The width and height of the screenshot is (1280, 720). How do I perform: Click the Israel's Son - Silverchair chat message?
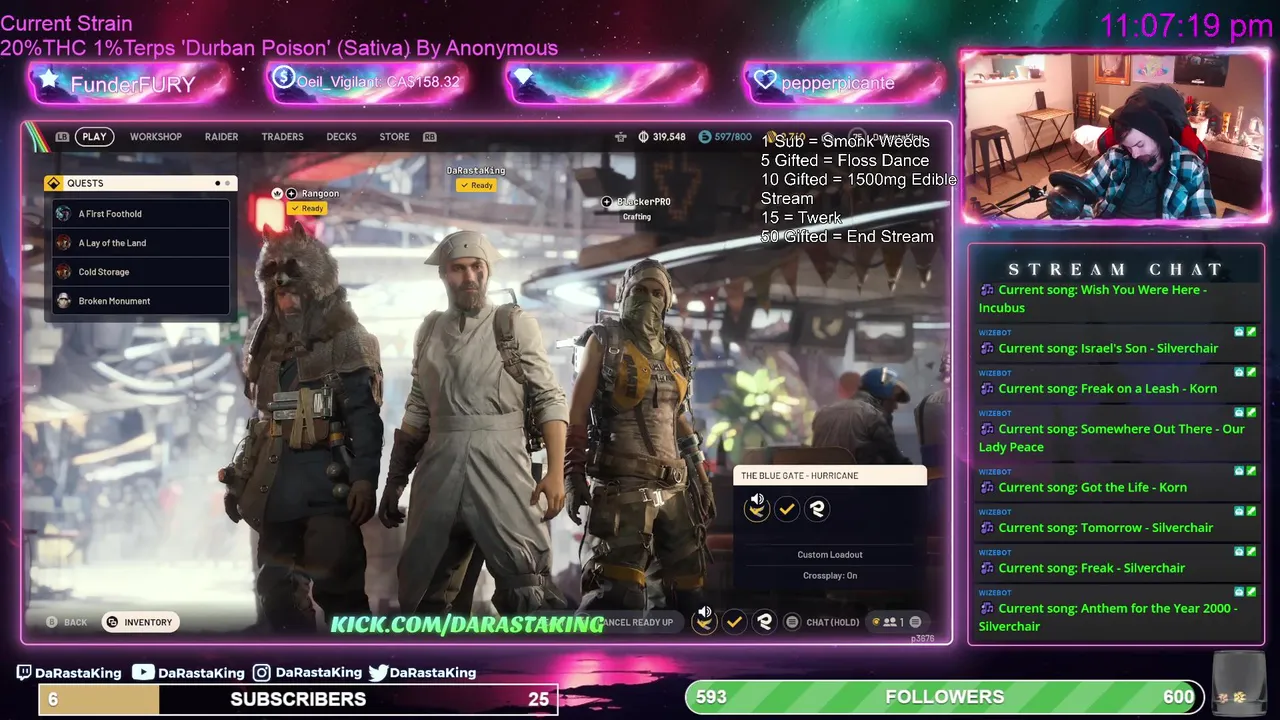point(1117,345)
